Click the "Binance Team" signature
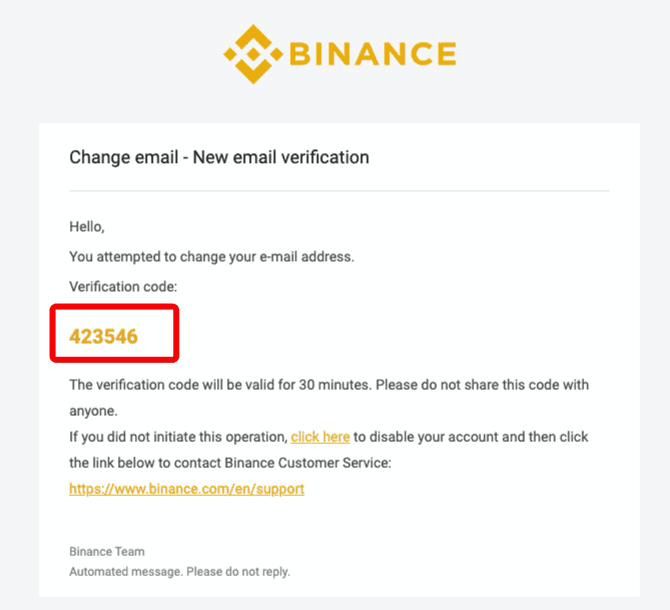670x610 pixels. pyautogui.click(x=107, y=551)
